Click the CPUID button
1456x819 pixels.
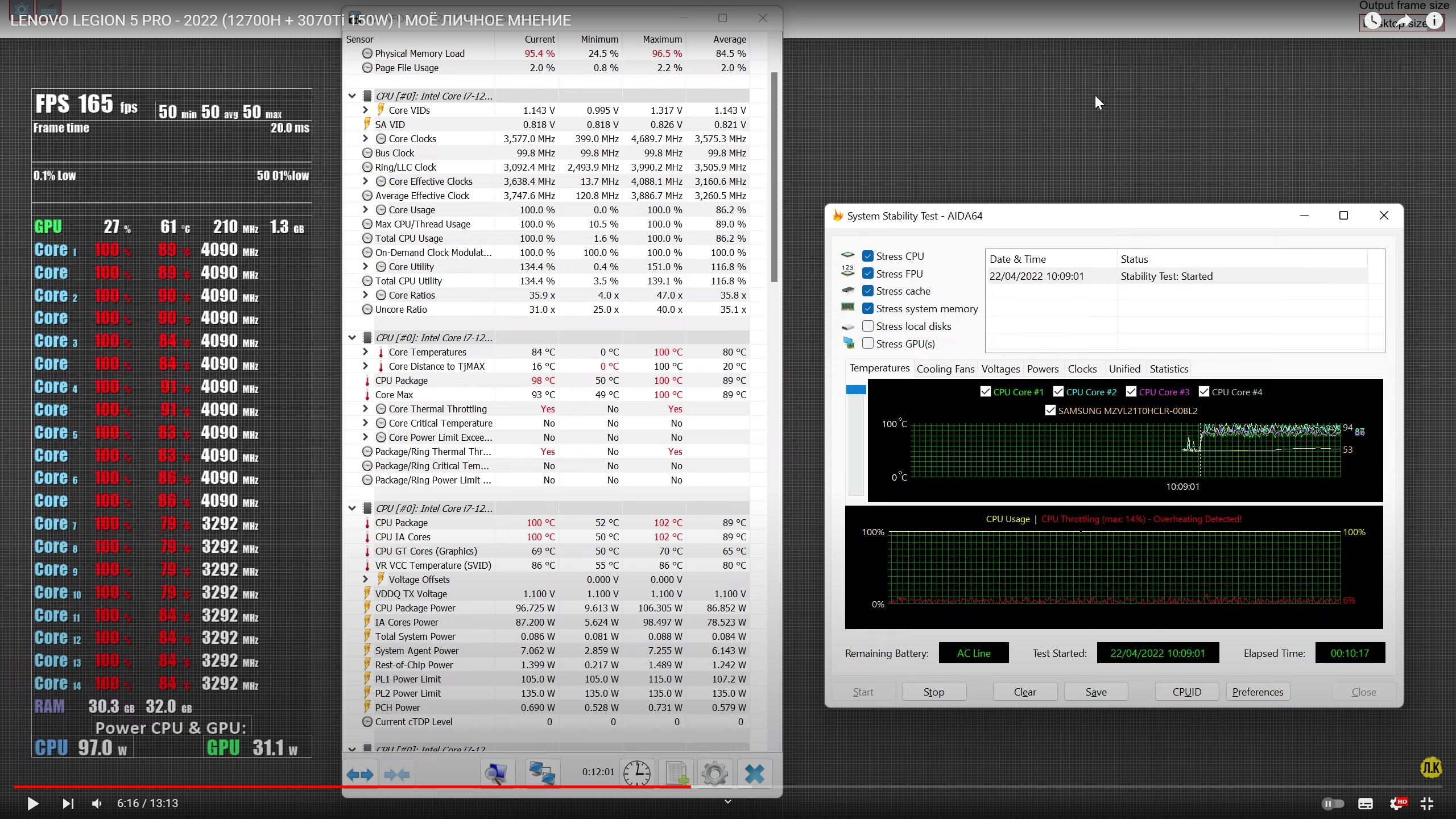1186,692
